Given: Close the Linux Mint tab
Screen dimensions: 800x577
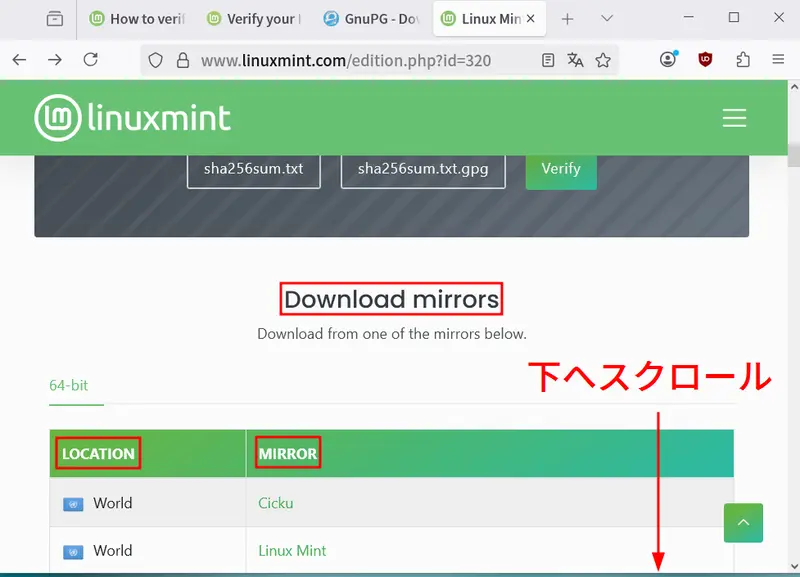Looking at the screenshot, I should (x=531, y=18).
